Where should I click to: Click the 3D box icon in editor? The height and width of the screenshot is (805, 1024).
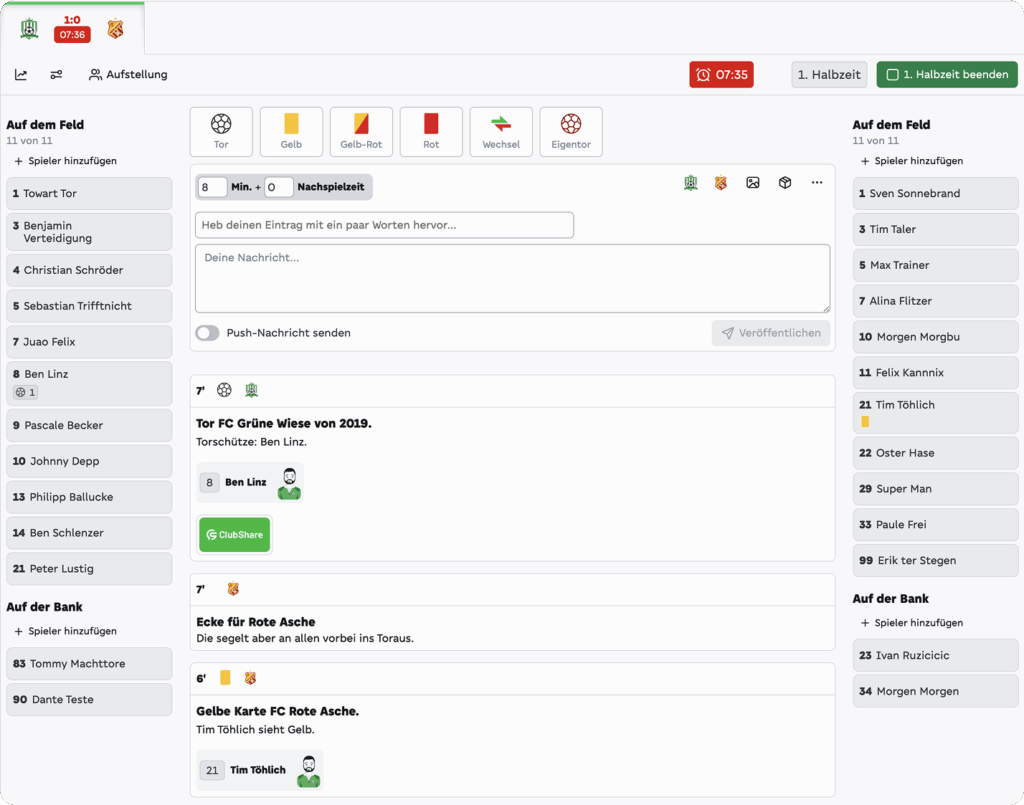coord(785,183)
